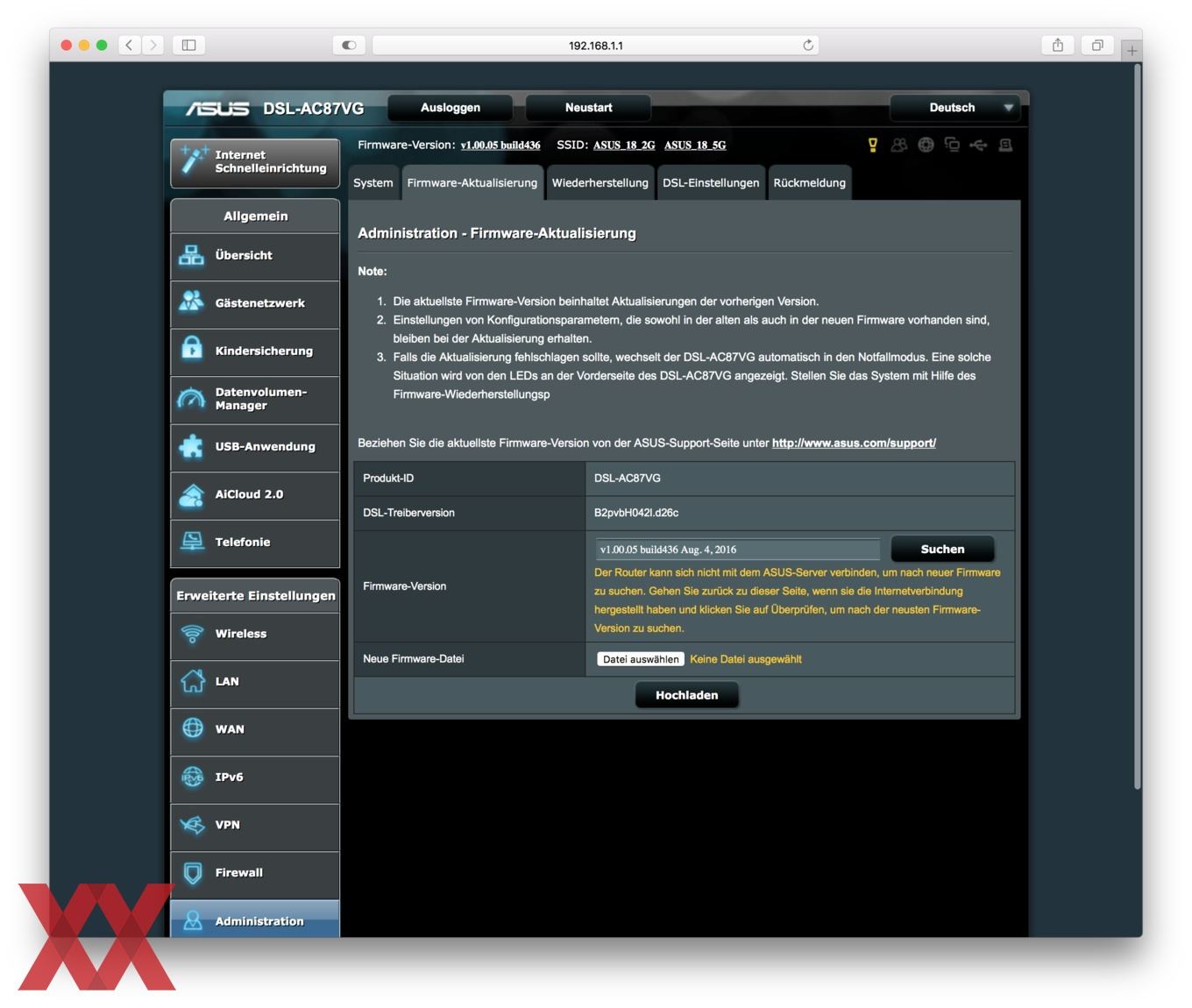Click the ASUS_18_2G SSID link
Screen dimensions: 1192x1008
(624, 146)
